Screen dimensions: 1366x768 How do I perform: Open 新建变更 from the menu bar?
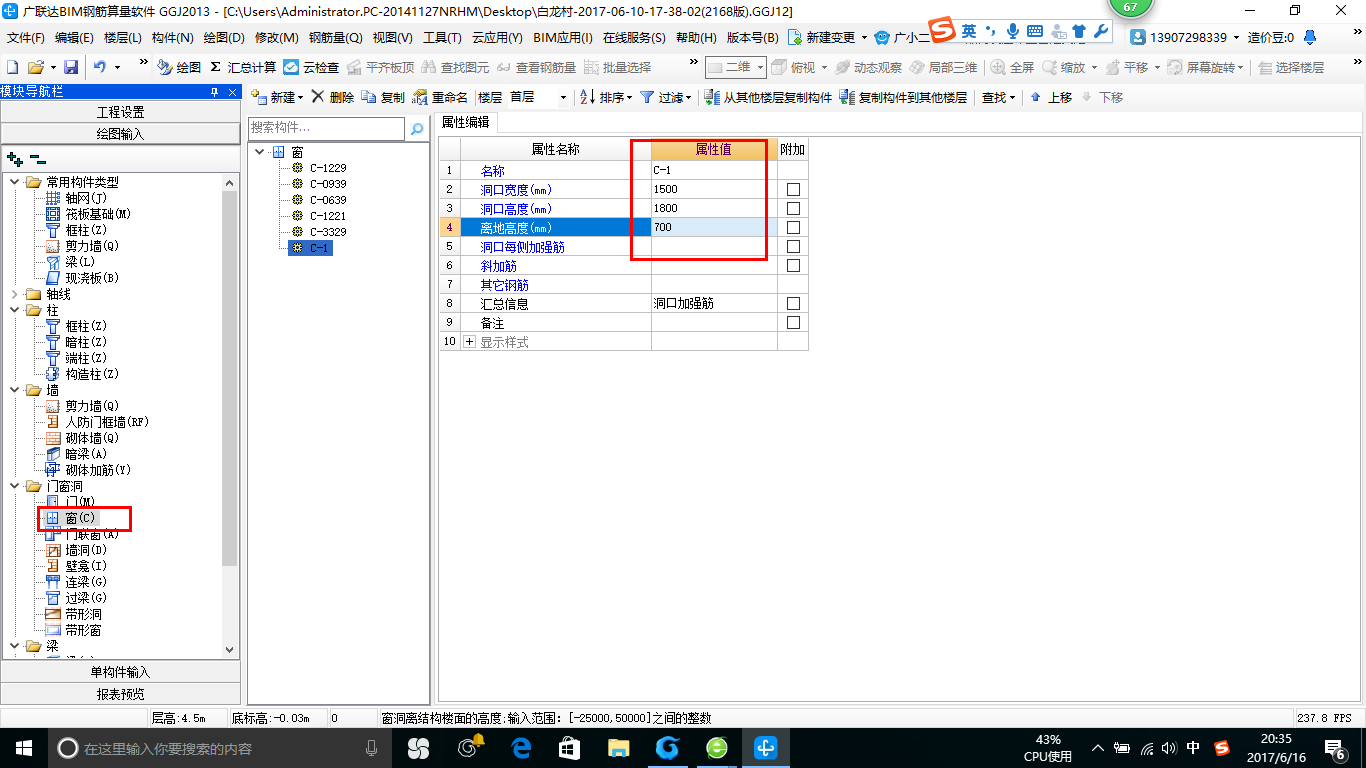[x=828, y=37]
